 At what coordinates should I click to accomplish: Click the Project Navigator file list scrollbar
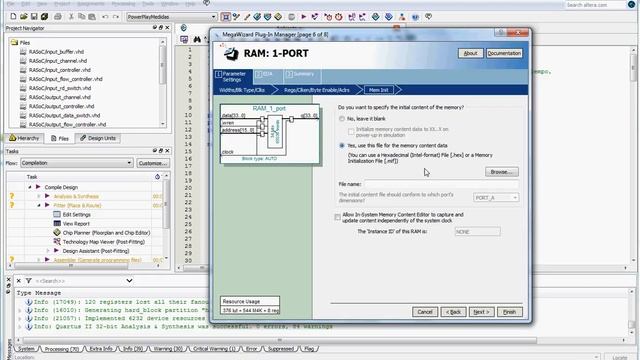tap(162, 64)
